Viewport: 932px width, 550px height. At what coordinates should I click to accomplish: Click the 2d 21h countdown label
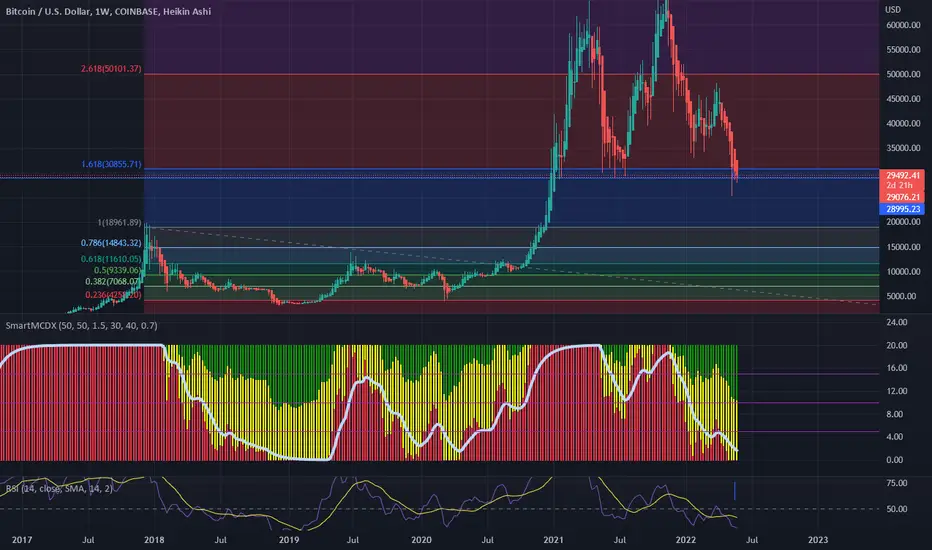tap(899, 186)
